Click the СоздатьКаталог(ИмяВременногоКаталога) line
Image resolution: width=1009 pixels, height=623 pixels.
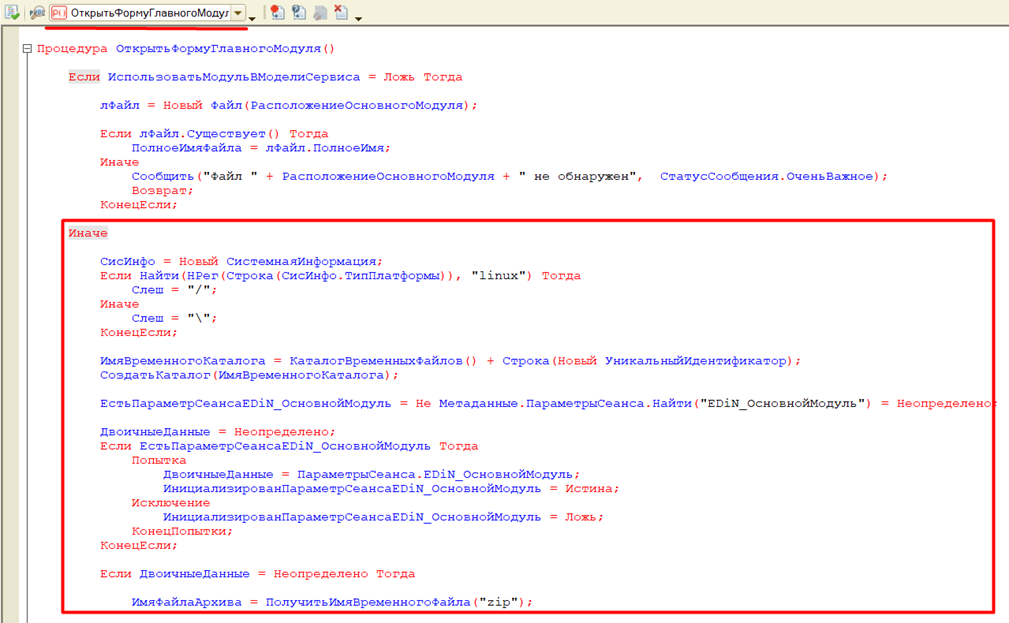[249, 375]
